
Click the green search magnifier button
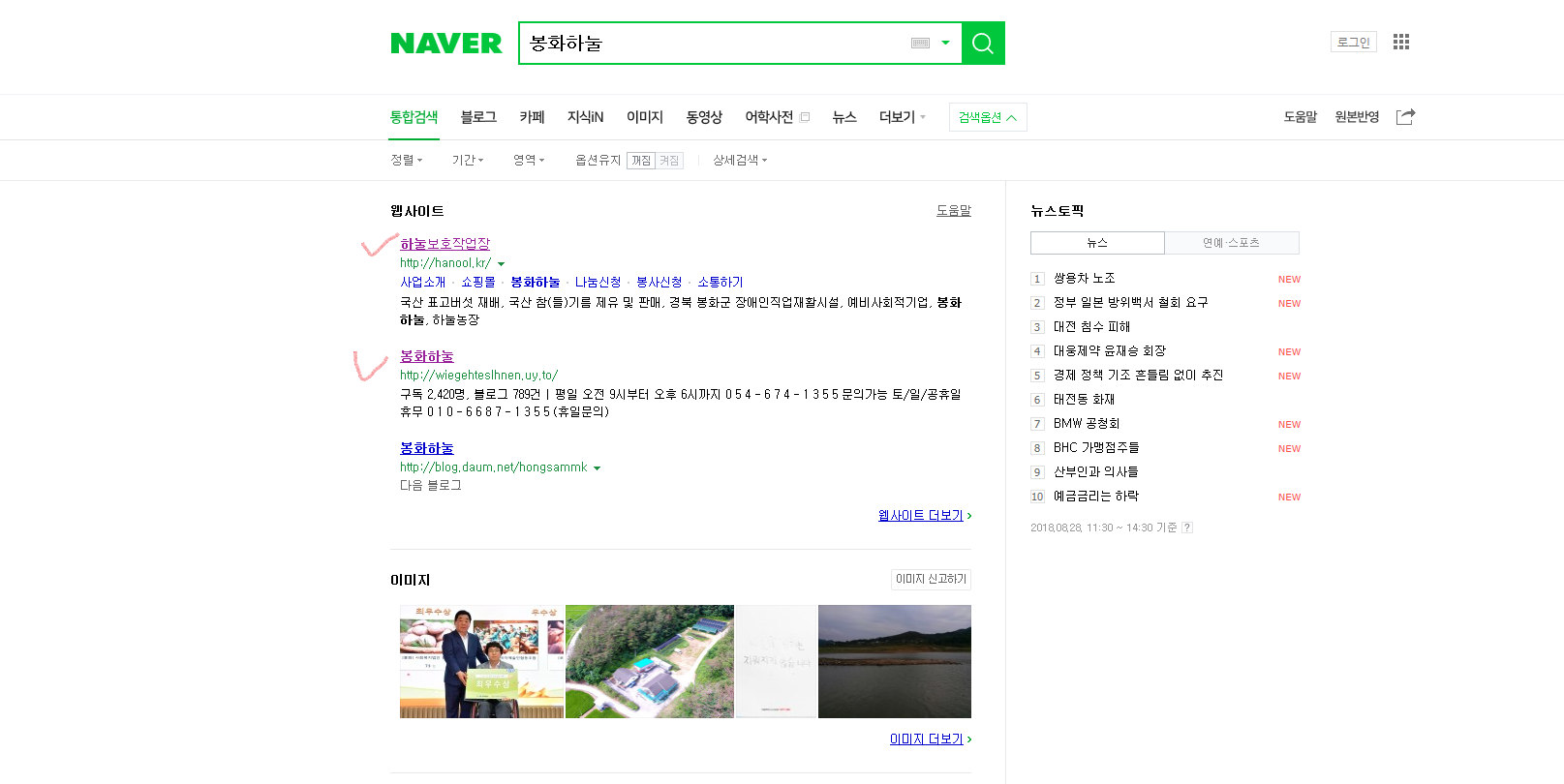coord(983,44)
